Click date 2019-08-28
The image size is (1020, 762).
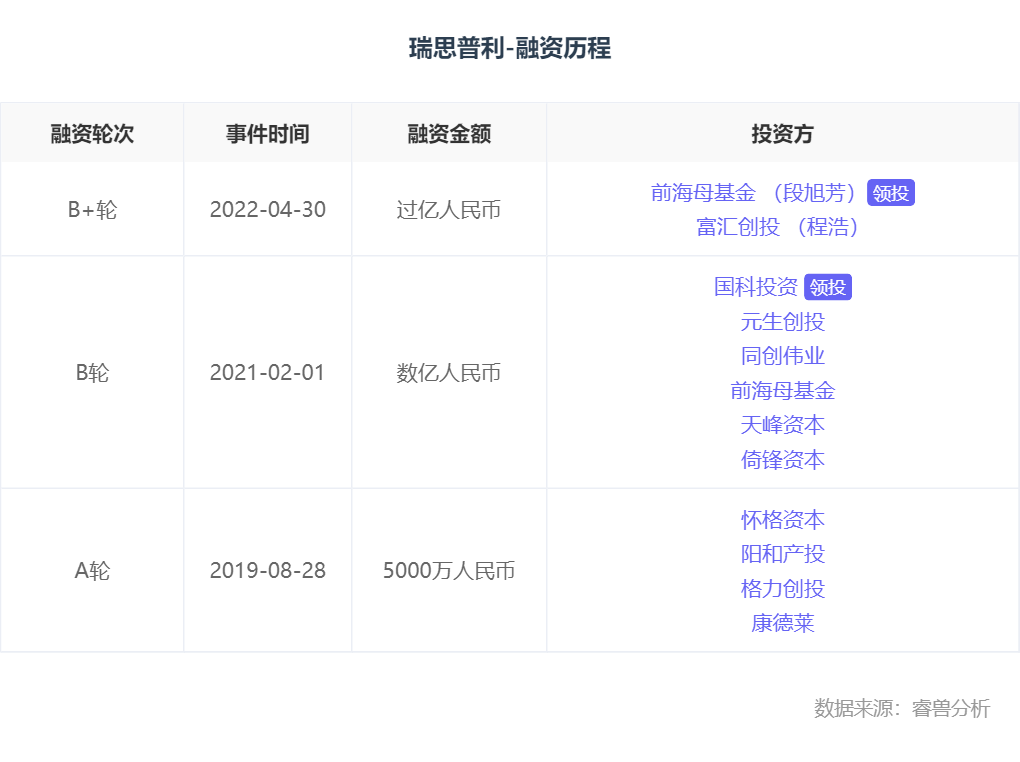tap(267, 570)
